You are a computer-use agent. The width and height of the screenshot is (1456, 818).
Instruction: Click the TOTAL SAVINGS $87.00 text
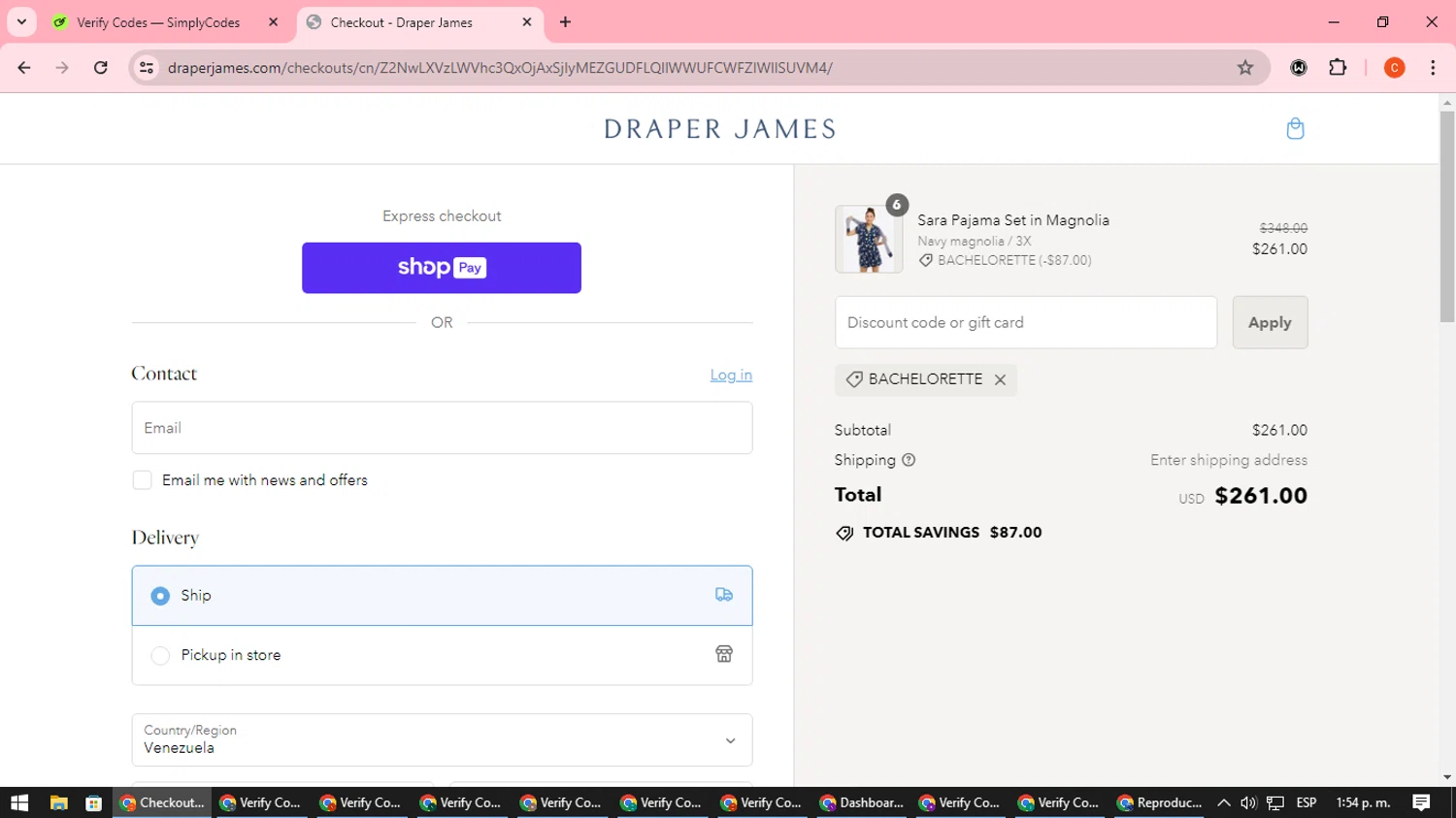click(951, 533)
